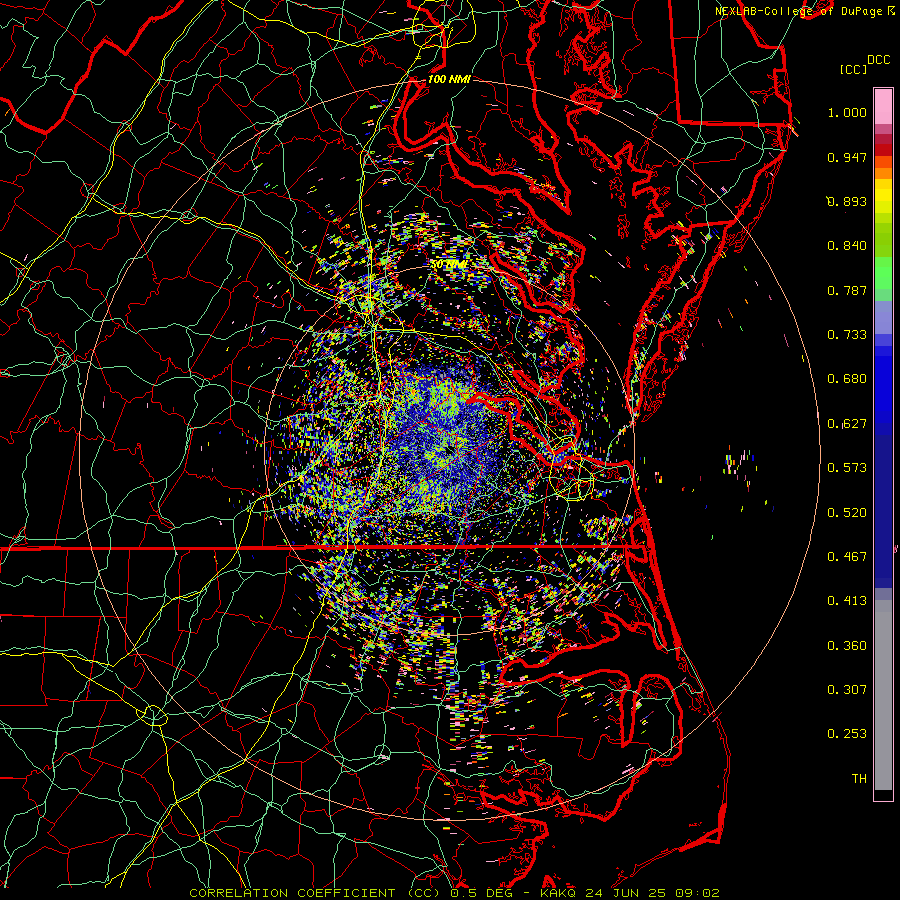Pick the lavender segment of the color bar
The image size is (900, 900).
point(883,317)
